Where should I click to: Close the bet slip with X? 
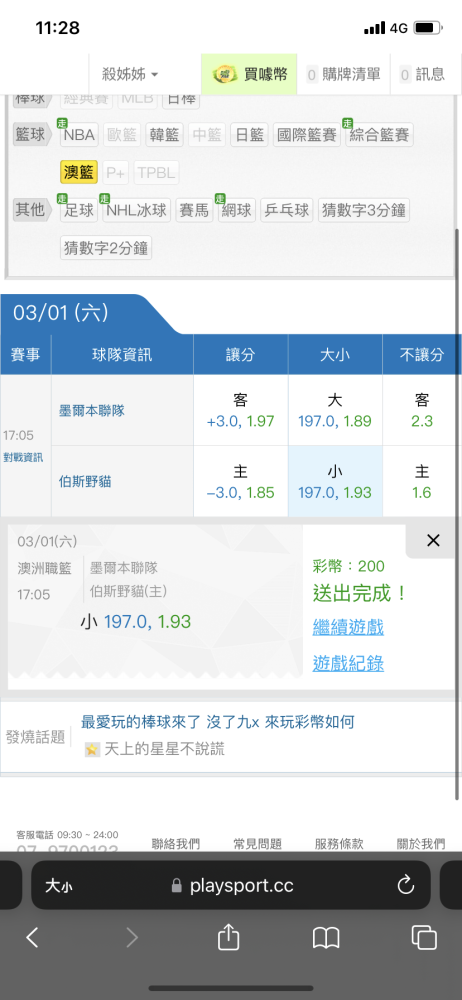[433, 541]
